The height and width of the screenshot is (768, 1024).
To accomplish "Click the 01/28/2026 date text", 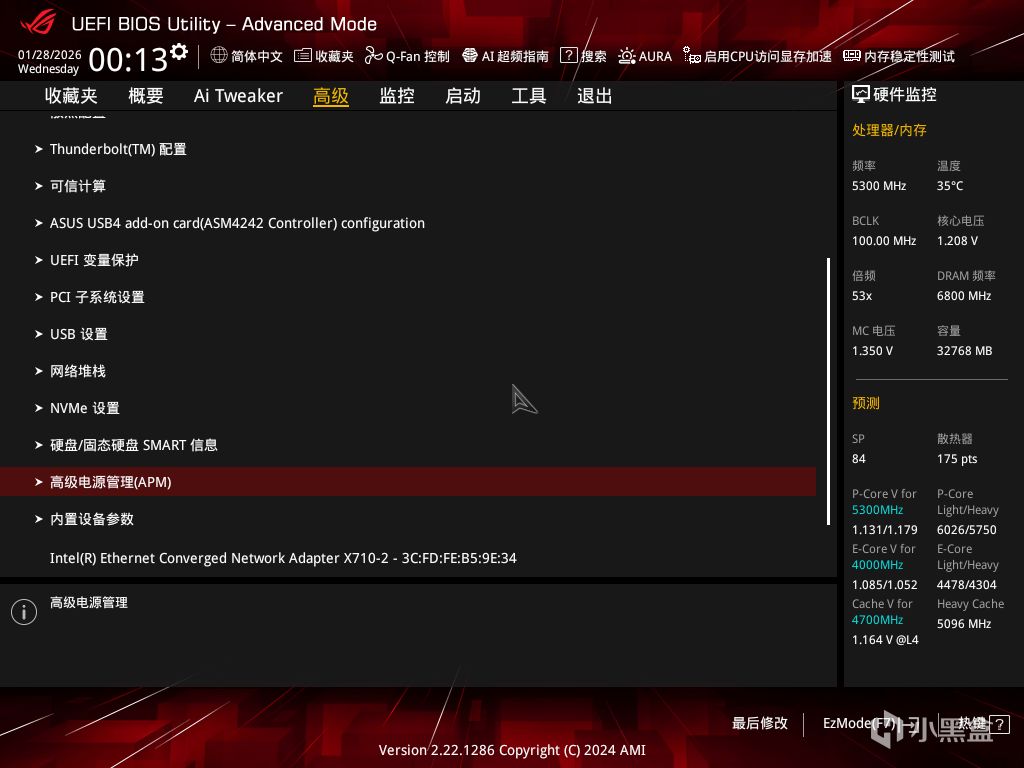I will (50, 54).
